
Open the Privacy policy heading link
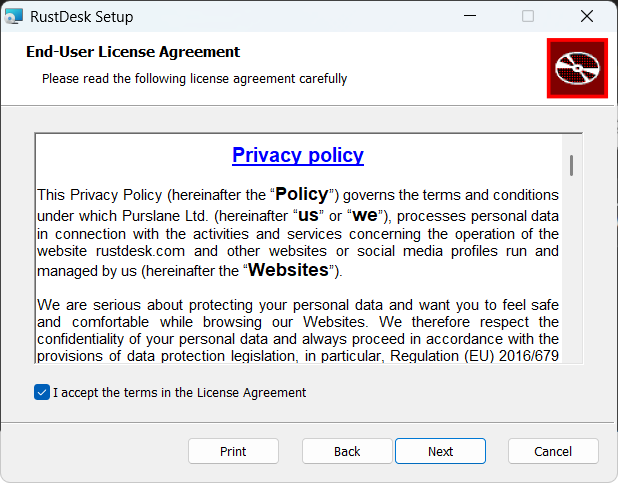pos(298,155)
